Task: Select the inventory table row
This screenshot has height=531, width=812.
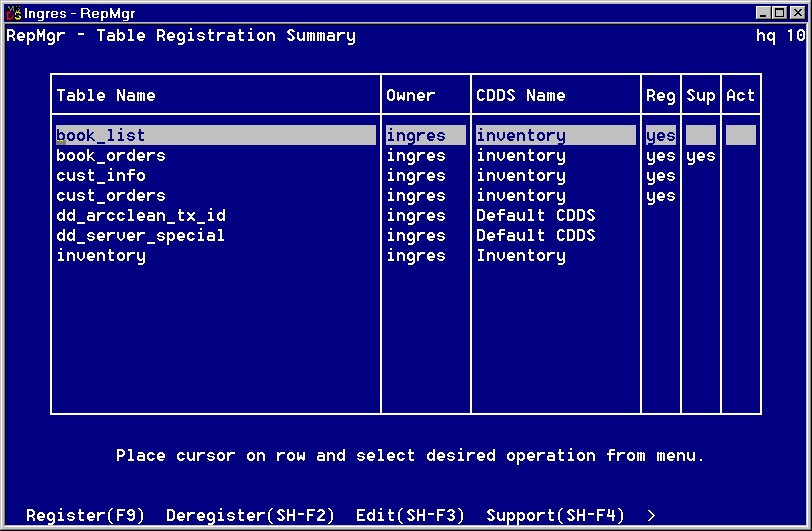Action: point(101,256)
